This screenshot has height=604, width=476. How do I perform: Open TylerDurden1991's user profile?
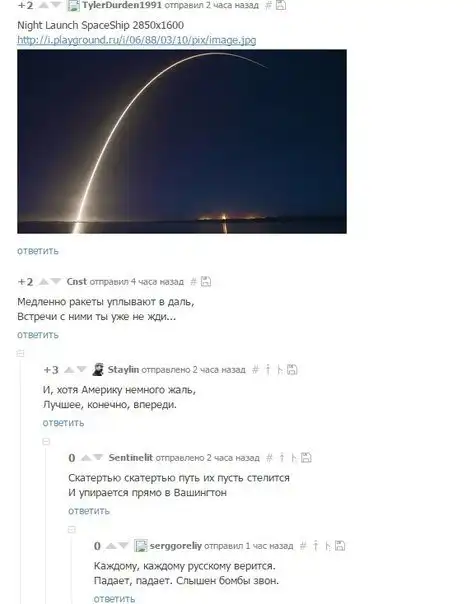pyautogui.click(x=122, y=5)
